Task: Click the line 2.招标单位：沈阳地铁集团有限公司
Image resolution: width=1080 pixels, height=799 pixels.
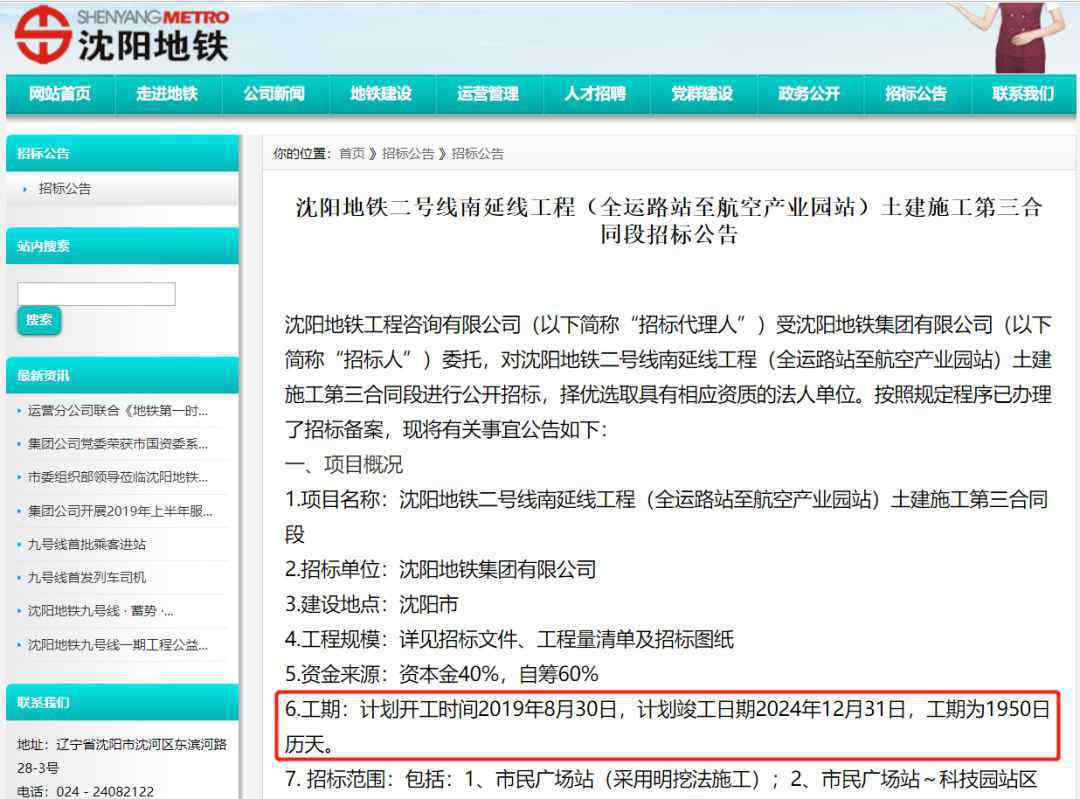Action: point(441,570)
